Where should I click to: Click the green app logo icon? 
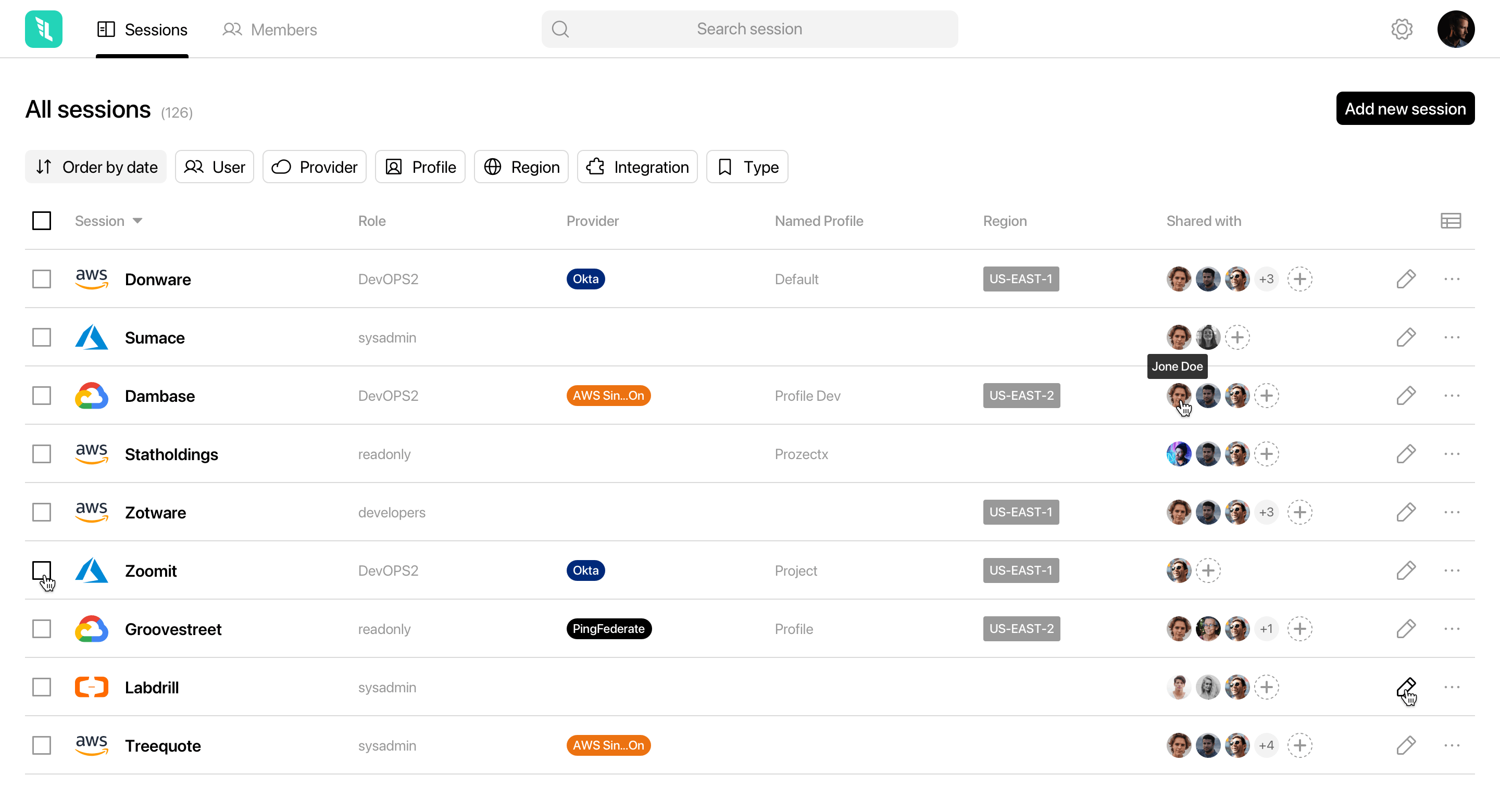44,29
